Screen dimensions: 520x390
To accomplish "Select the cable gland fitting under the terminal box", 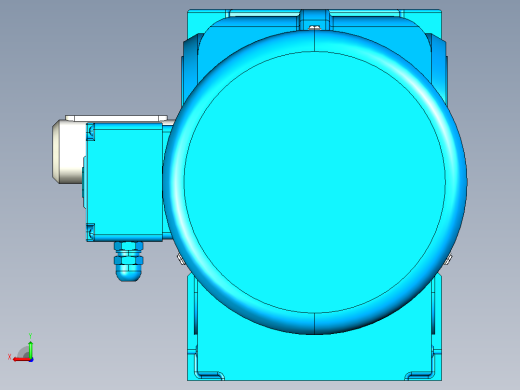I will coord(128,261).
